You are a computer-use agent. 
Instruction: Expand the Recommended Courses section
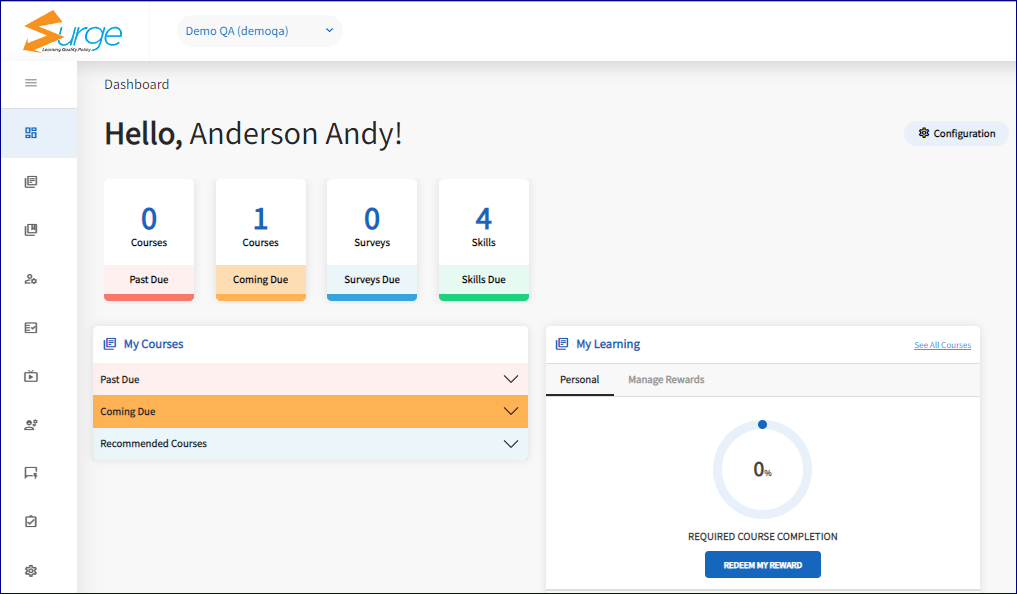tap(310, 443)
